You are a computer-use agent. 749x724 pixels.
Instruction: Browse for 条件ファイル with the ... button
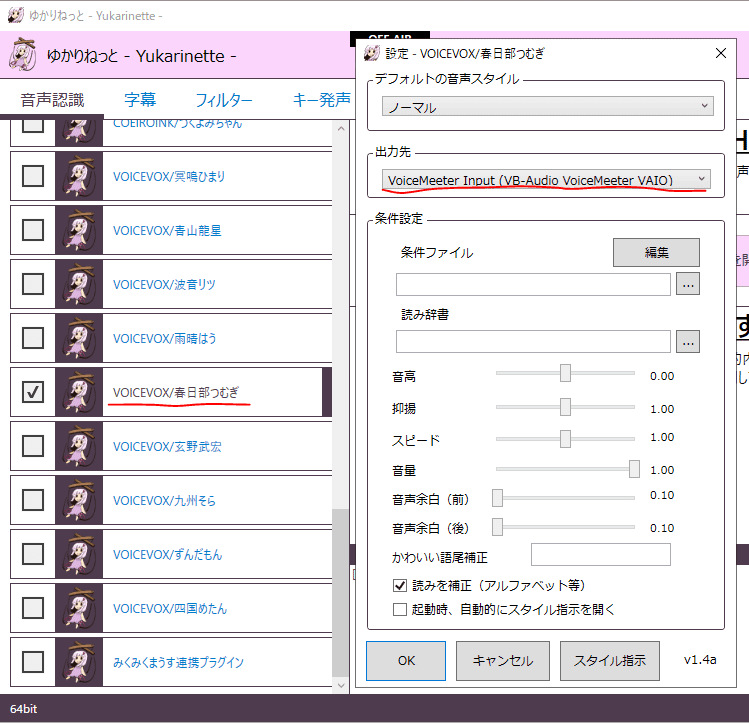point(688,284)
